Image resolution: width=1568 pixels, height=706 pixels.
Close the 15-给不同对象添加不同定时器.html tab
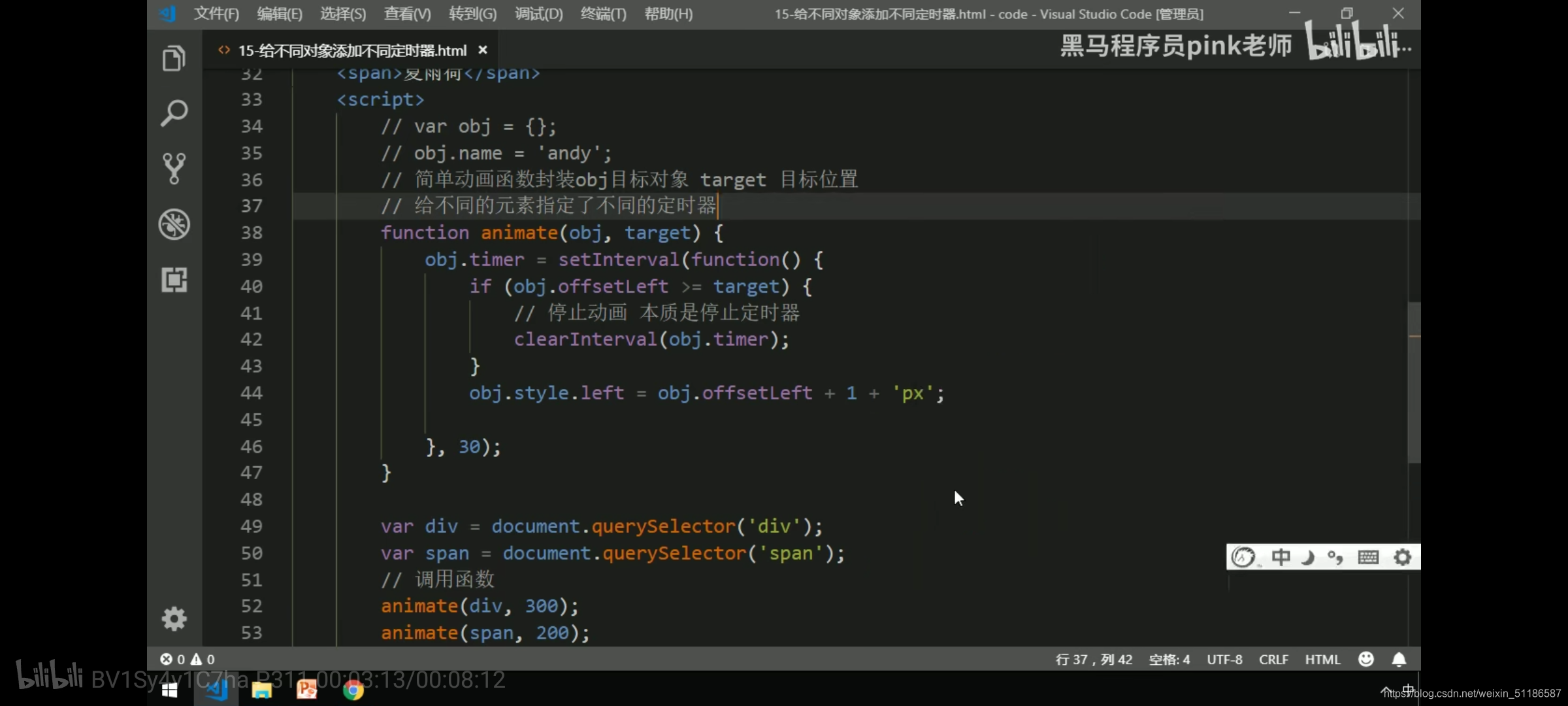[483, 50]
